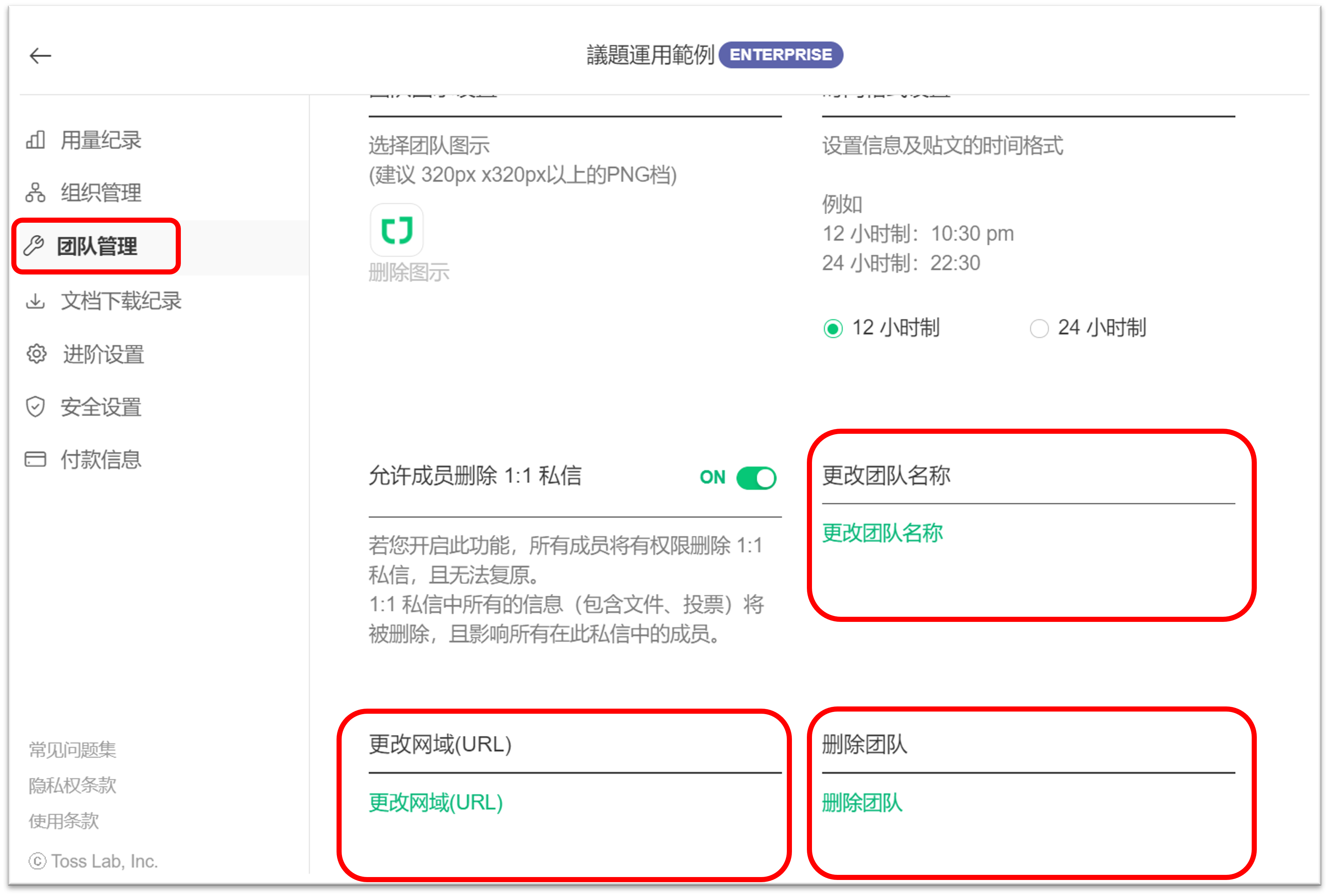Click the green 更改网域(URL) link
This screenshot has width=1329, height=896.
[x=436, y=802]
